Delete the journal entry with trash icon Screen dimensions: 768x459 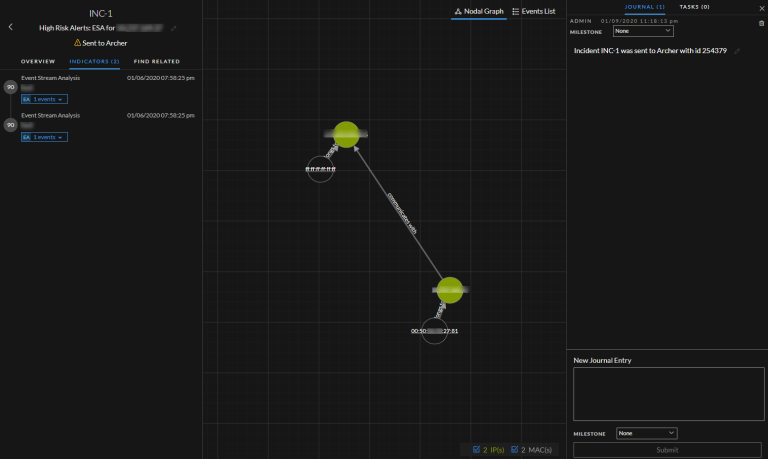[x=761, y=22]
